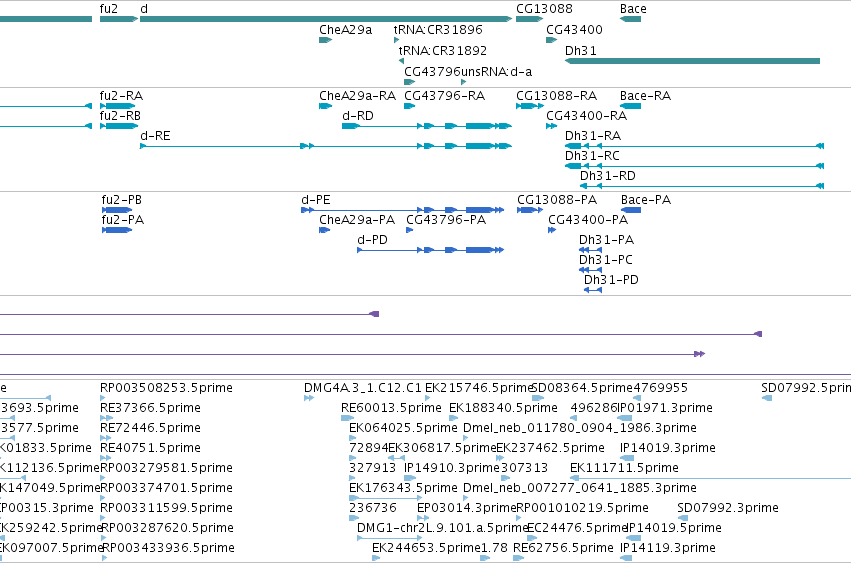
Task: Select EST RP003279581.5prime
Action: [166, 468]
